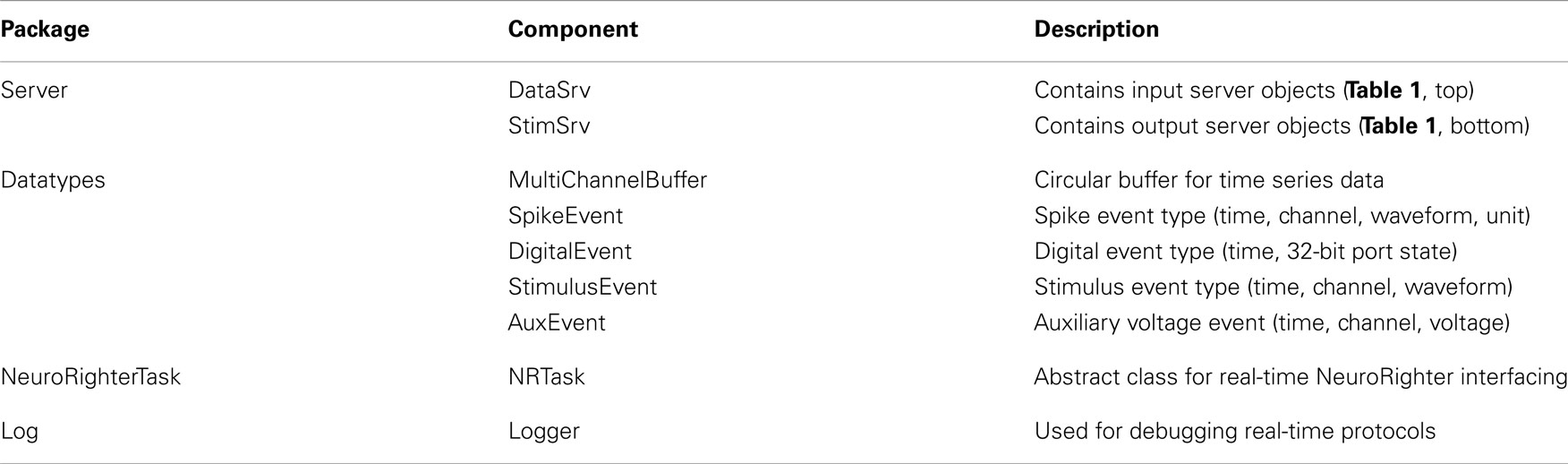
Task: Click the AuxEvent component entry
Action: pos(557,322)
